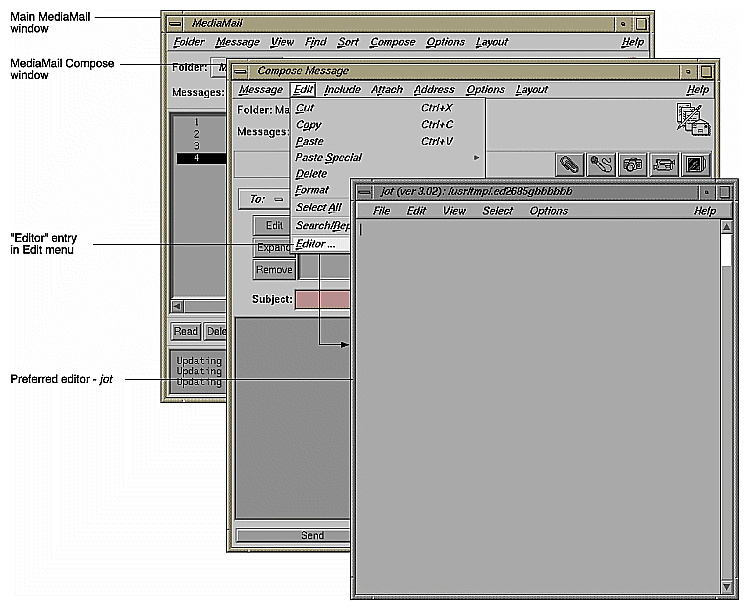
Task: Click the microphone audio attachment icon
Action: [x=601, y=165]
